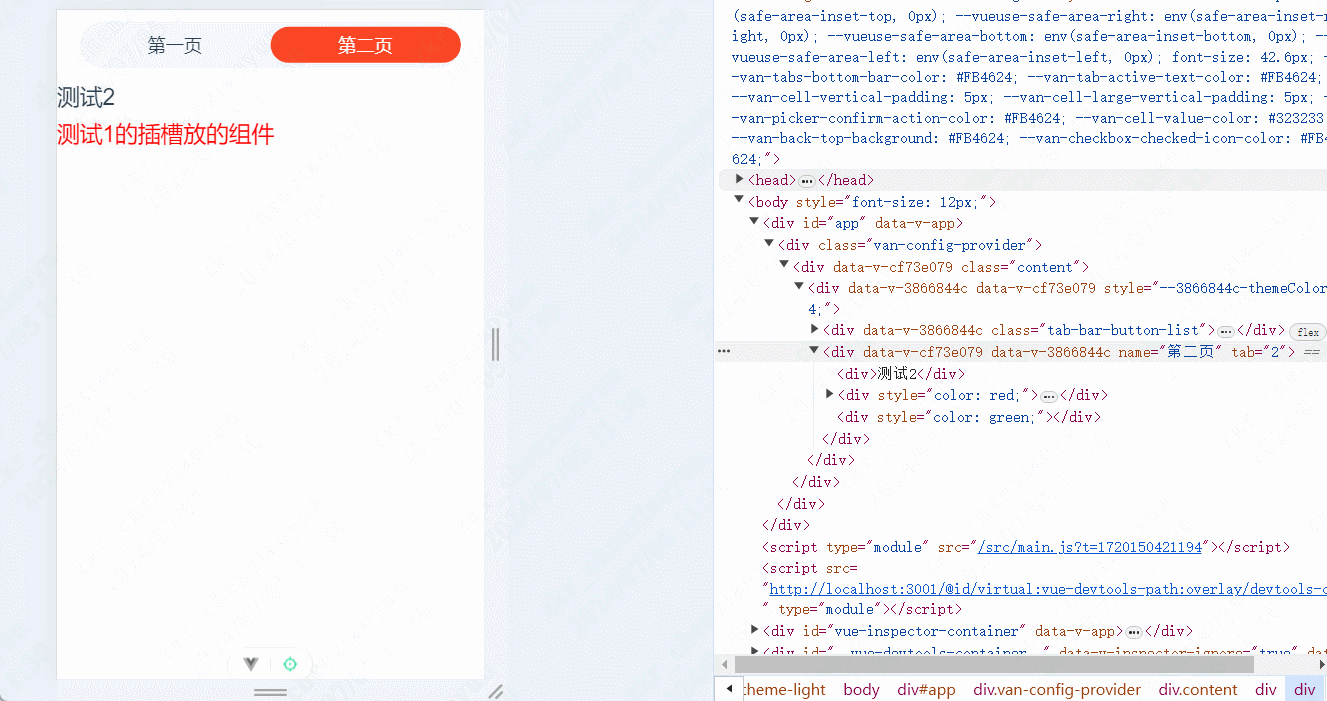Switch to the 第一页 tab

click(175, 45)
